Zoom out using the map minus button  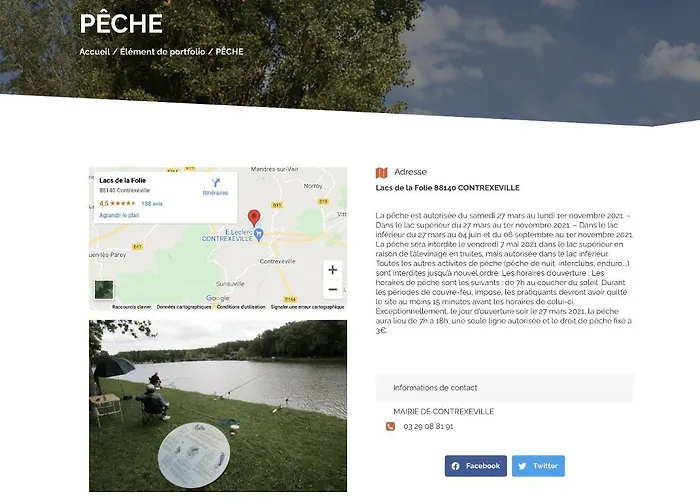pyautogui.click(x=333, y=289)
